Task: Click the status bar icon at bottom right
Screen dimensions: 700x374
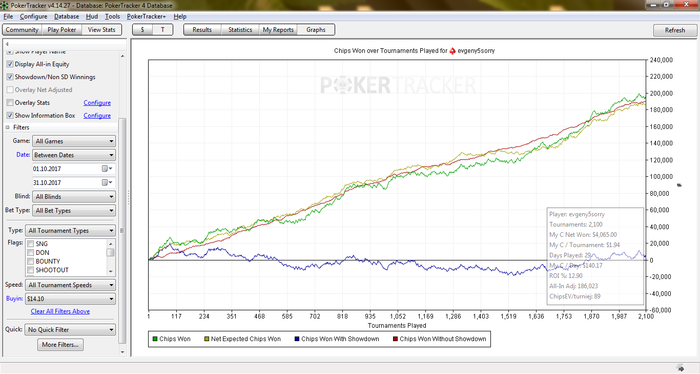Action: pos(680,368)
